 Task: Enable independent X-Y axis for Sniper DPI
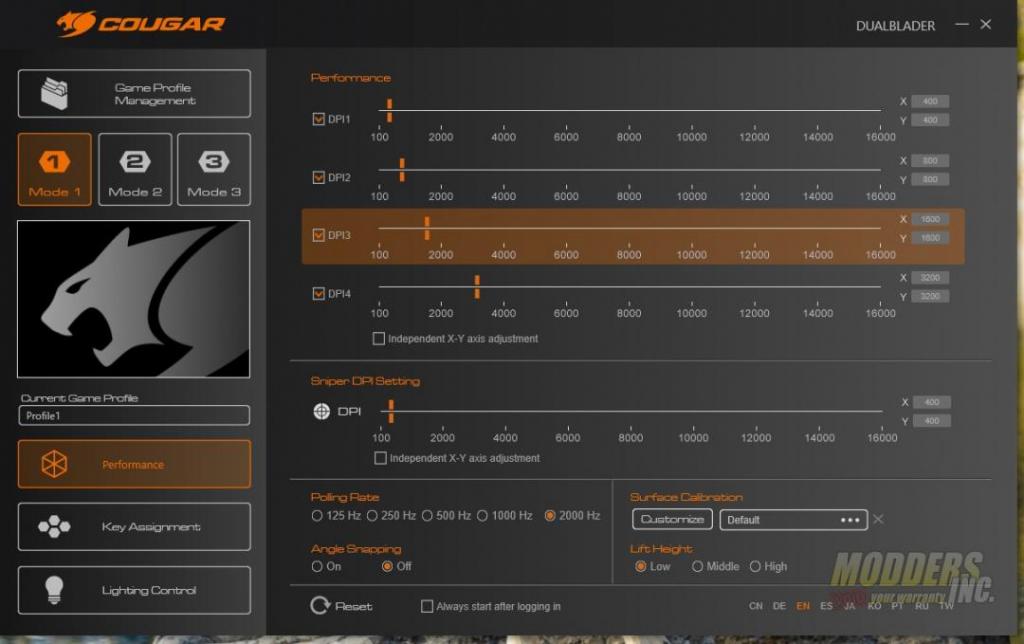point(380,458)
